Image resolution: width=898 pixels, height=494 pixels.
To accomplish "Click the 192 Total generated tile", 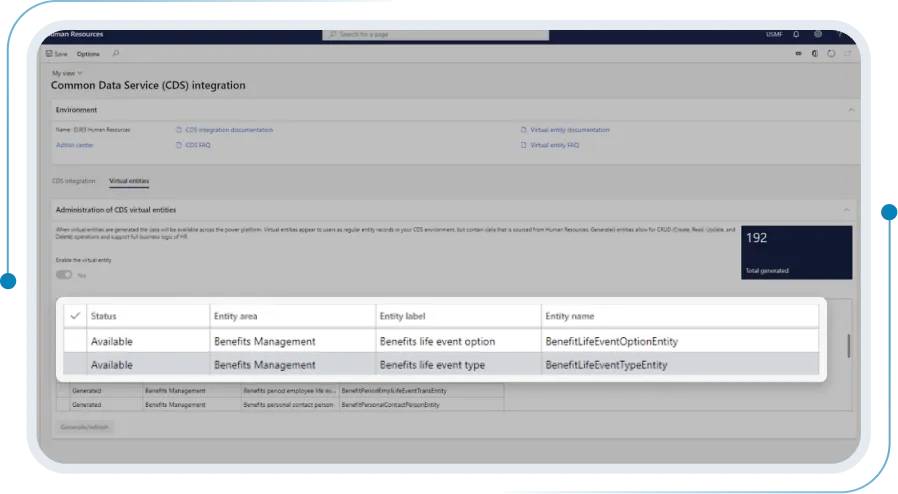I will pyautogui.click(x=796, y=252).
